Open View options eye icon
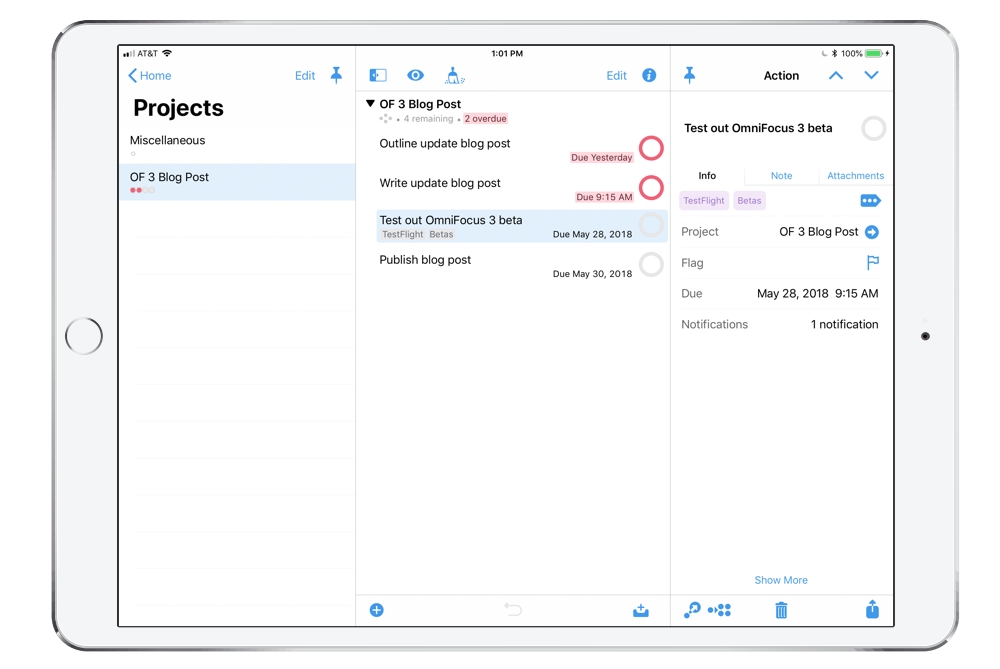The image size is (1000, 669). point(415,75)
